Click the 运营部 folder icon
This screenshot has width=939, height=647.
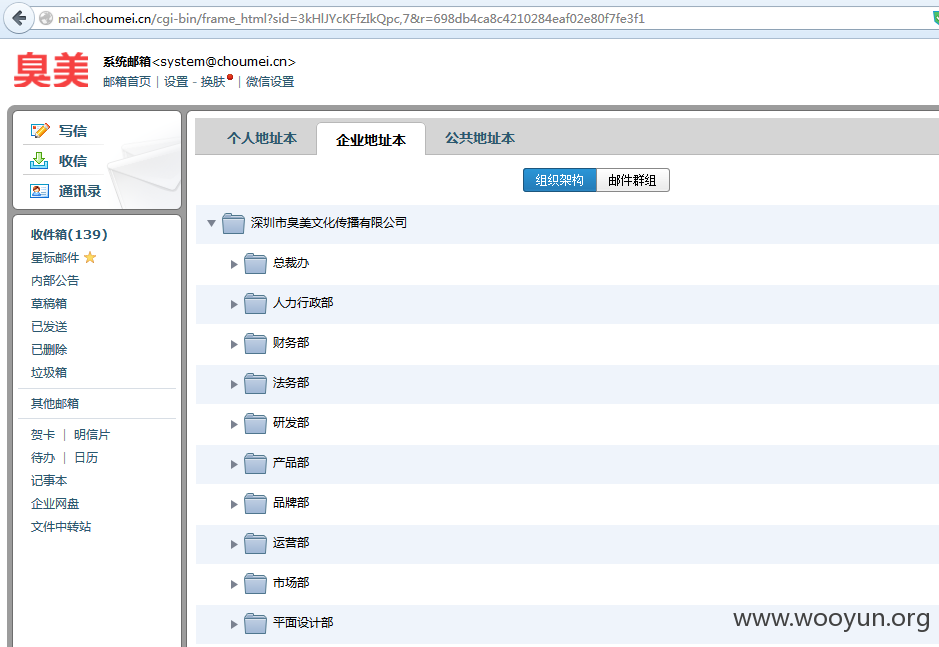[255, 544]
